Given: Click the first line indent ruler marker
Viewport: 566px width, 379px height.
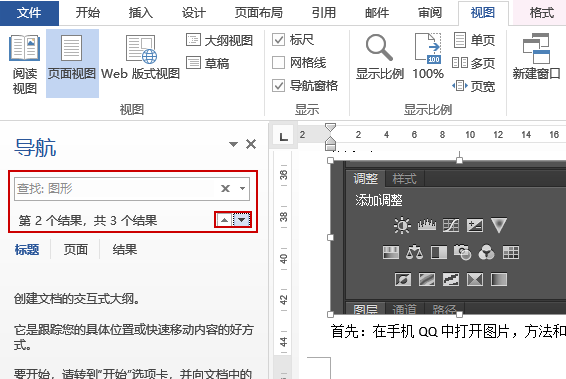Looking at the screenshot, I should [330, 127].
